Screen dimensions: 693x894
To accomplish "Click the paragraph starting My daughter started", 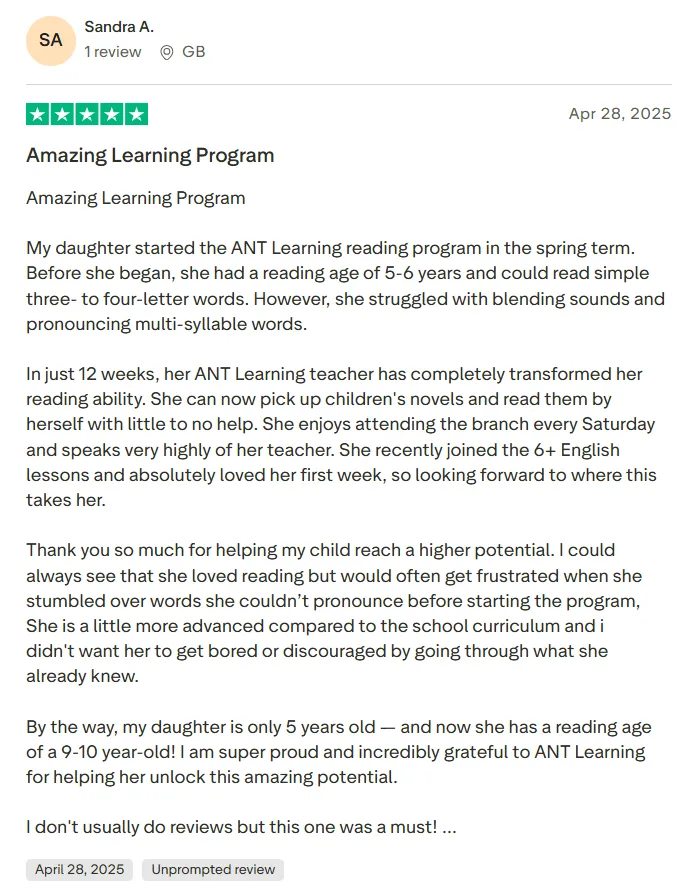I will pos(346,286).
